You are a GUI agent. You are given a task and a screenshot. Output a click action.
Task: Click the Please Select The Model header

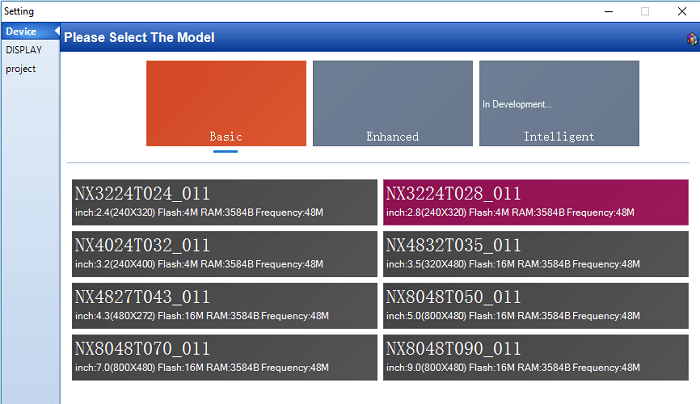click(x=139, y=39)
